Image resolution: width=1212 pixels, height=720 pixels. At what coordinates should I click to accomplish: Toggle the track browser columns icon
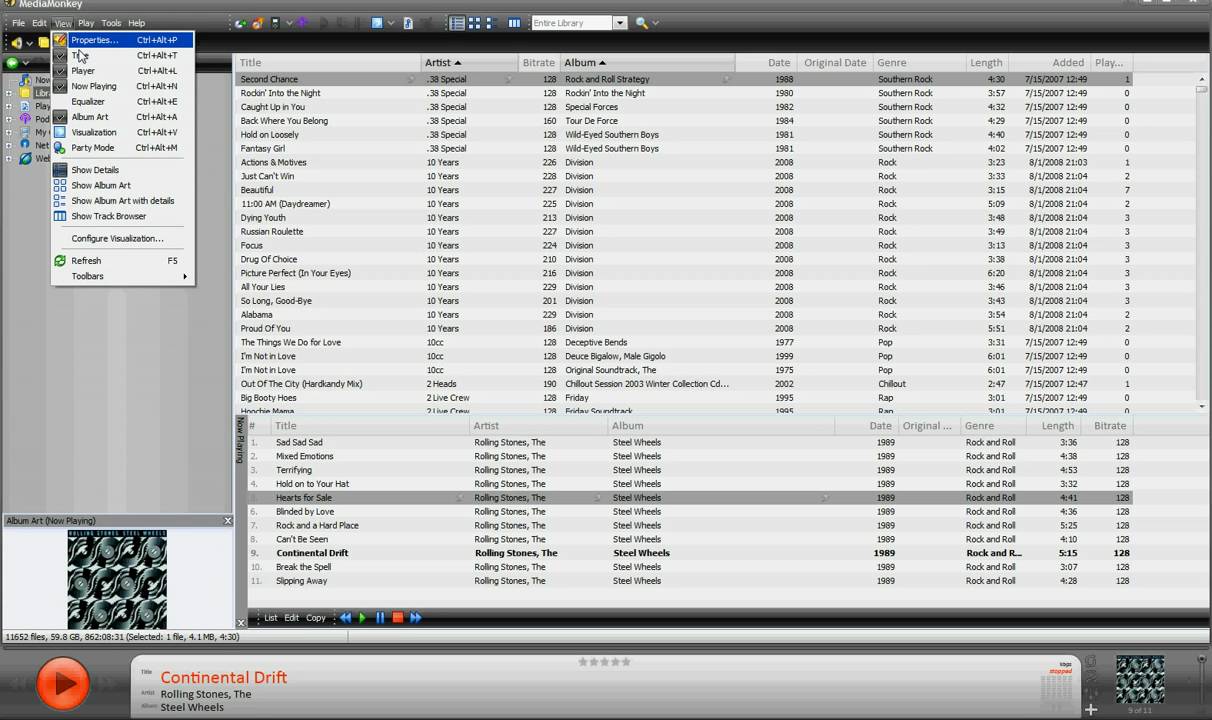pyautogui.click(x=514, y=23)
